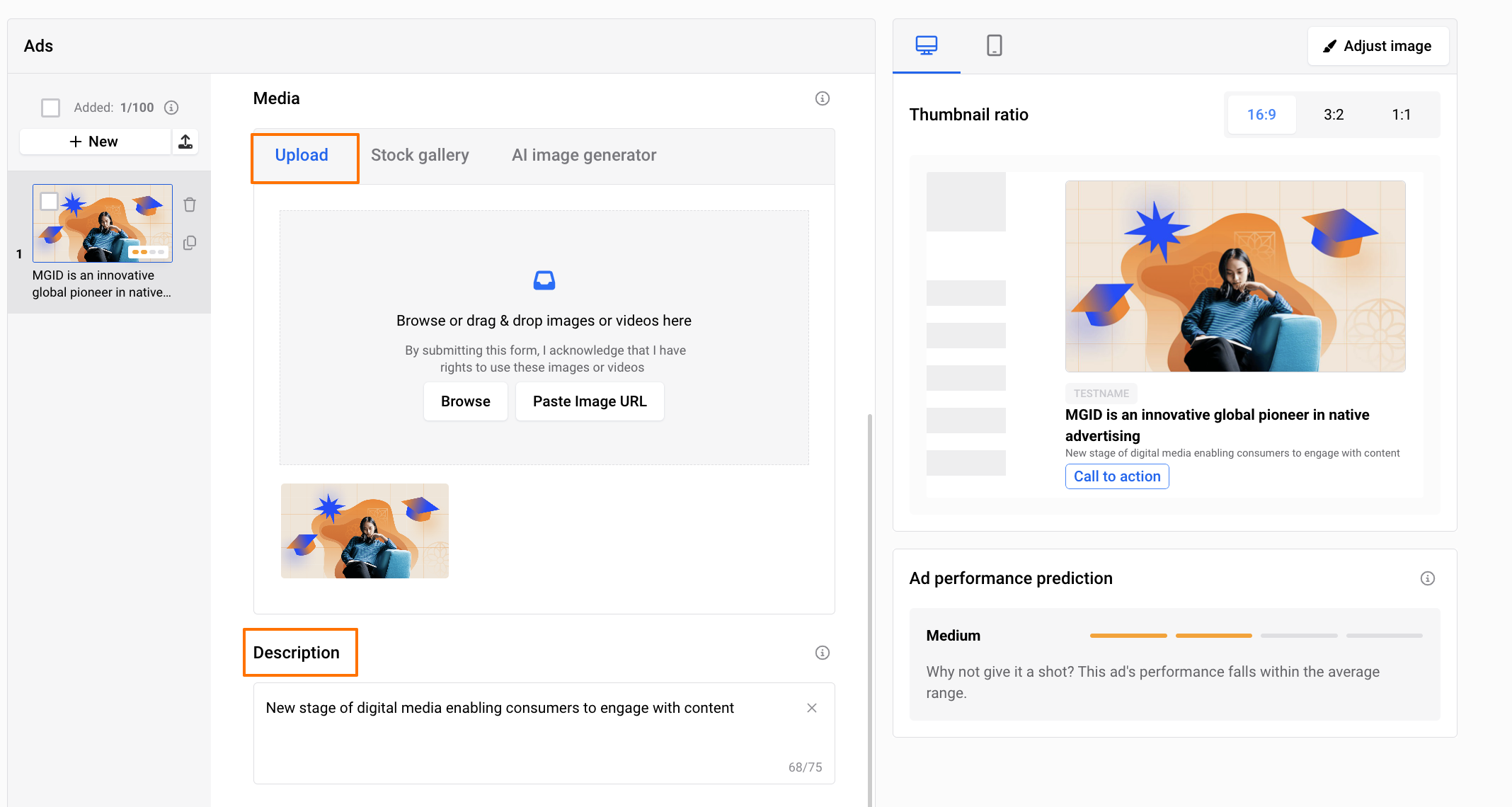The width and height of the screenshot is (1512, 807).
Task: Click the upload ads icon beside New
Action: (185, 142)
